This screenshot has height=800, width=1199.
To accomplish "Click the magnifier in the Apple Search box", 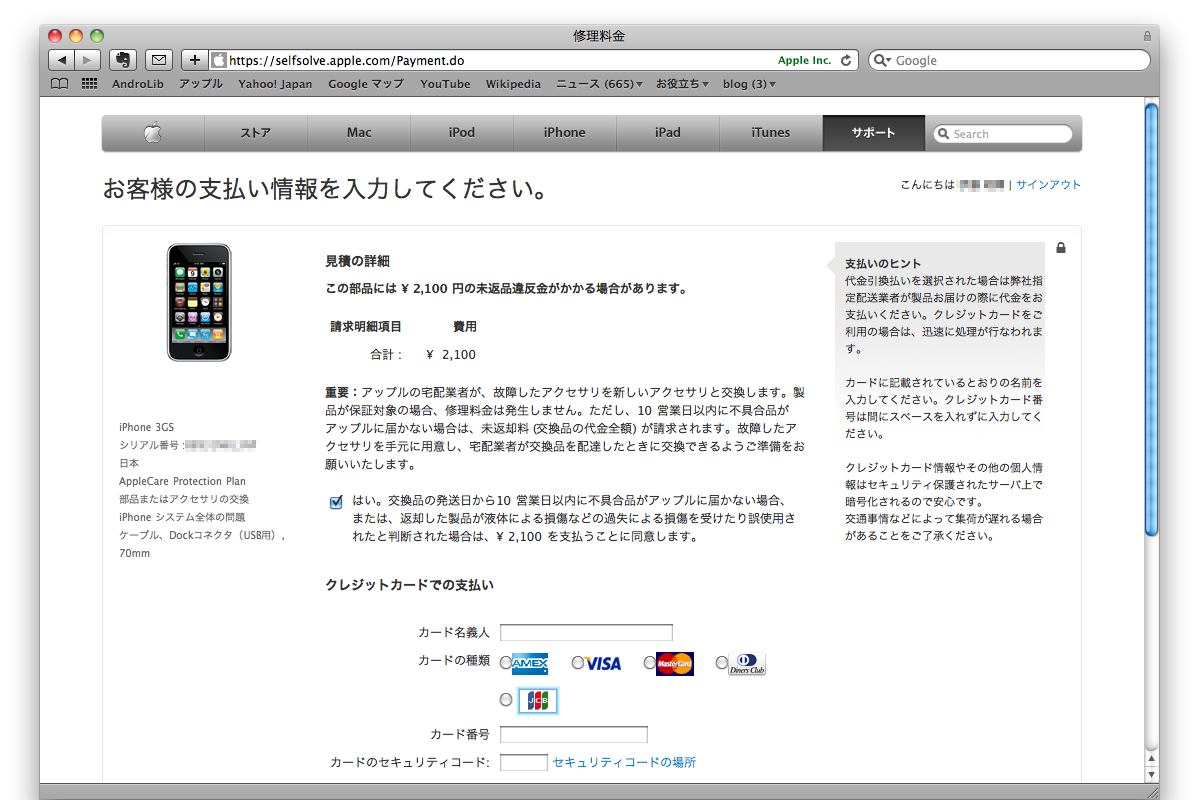I will (944, 134).
